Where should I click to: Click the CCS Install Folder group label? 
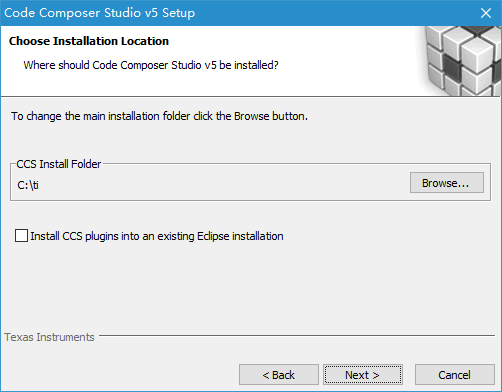tap(59, 164)
